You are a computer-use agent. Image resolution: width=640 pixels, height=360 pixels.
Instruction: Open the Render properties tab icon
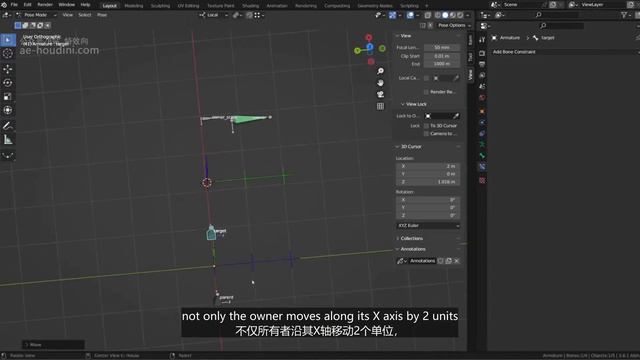tap(482, 53)
